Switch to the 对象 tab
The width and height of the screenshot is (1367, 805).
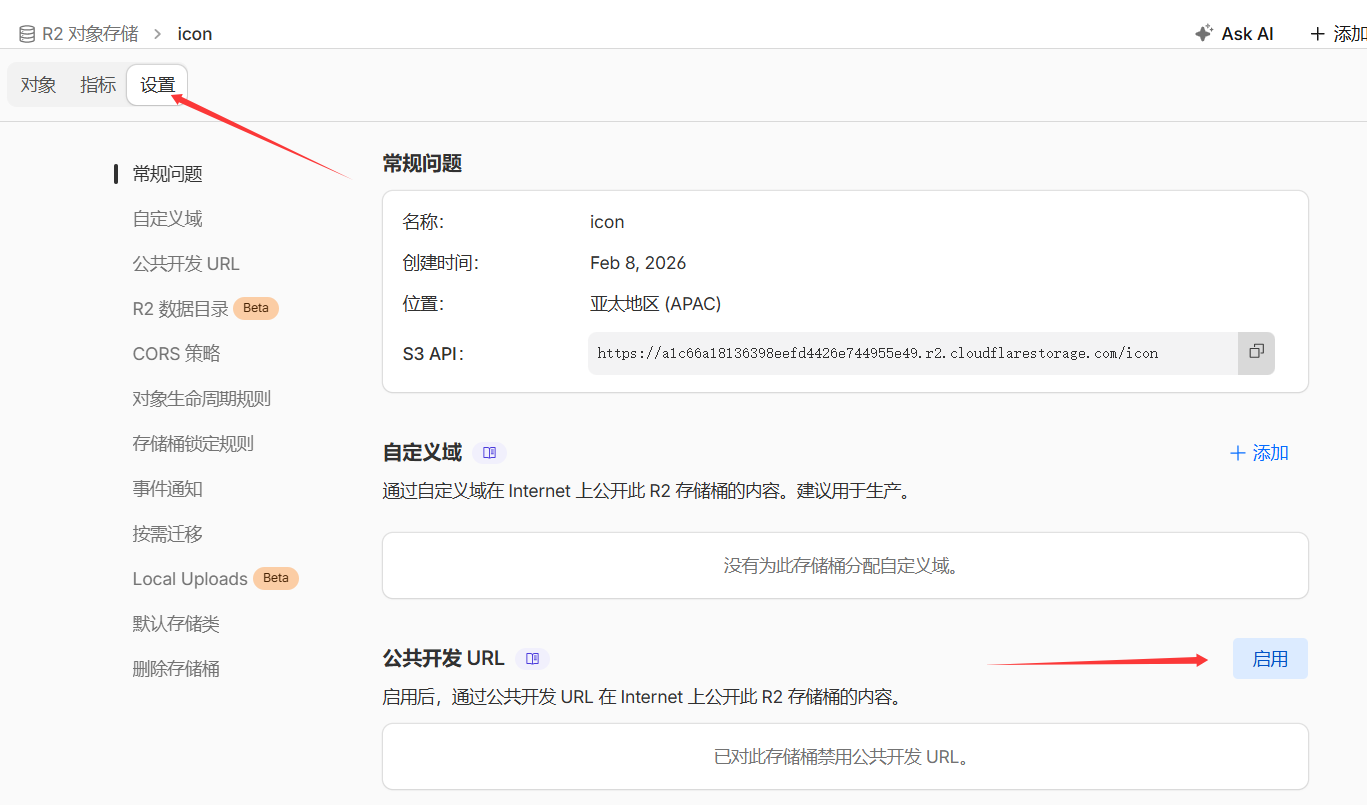coord(38,85)
